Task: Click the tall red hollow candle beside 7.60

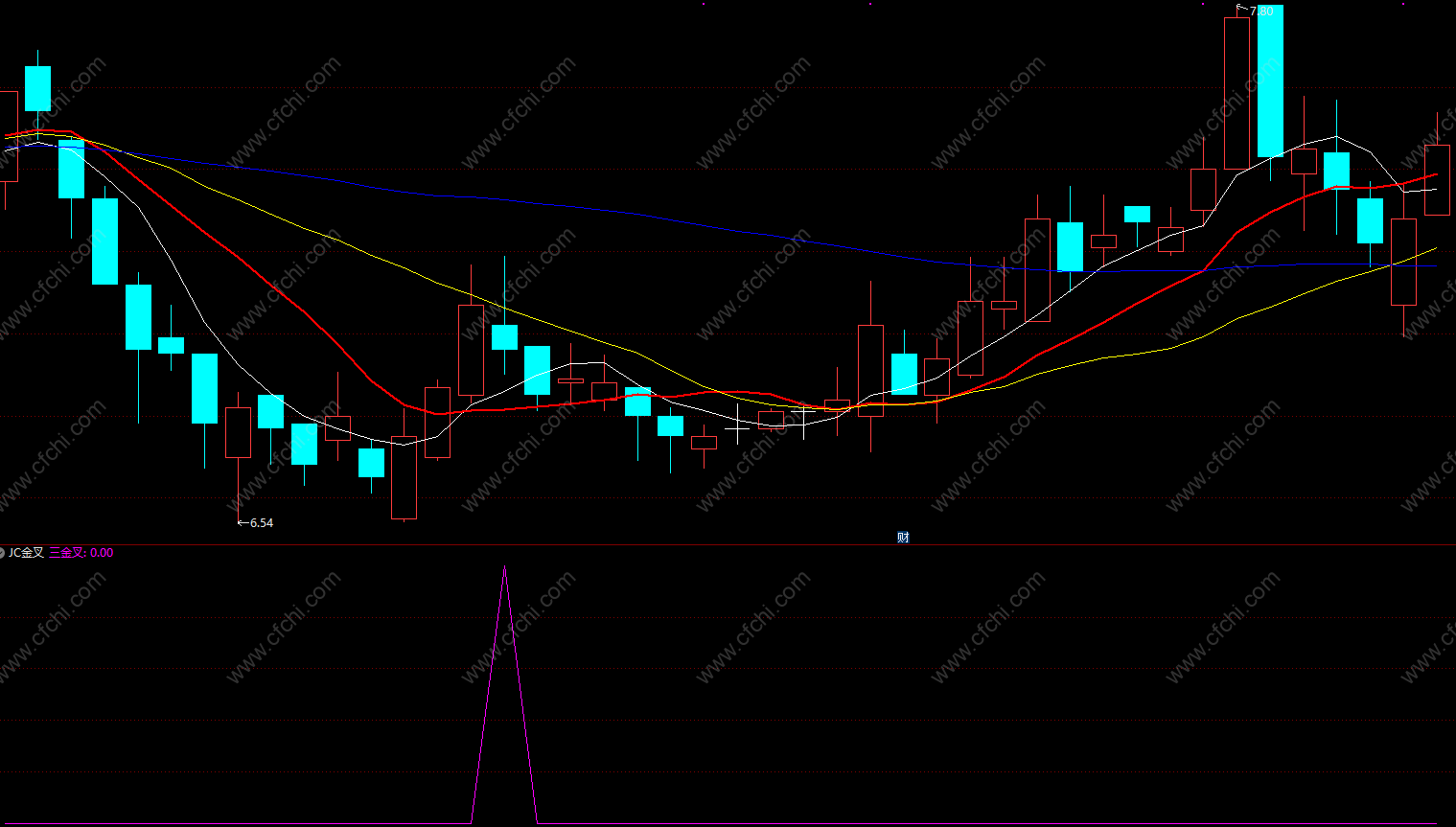Action: click(1236, 93)
